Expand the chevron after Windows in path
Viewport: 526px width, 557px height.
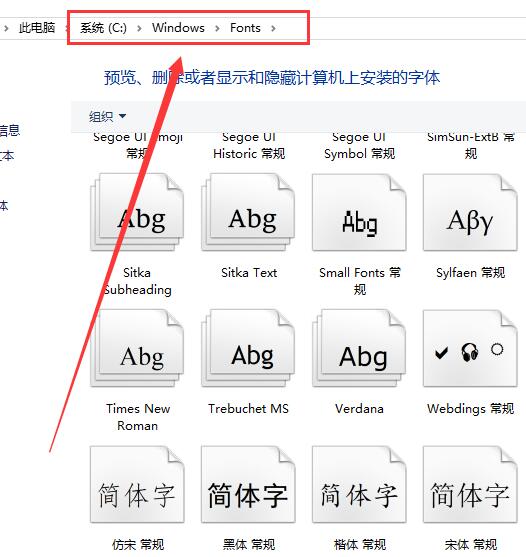point(217,28)
